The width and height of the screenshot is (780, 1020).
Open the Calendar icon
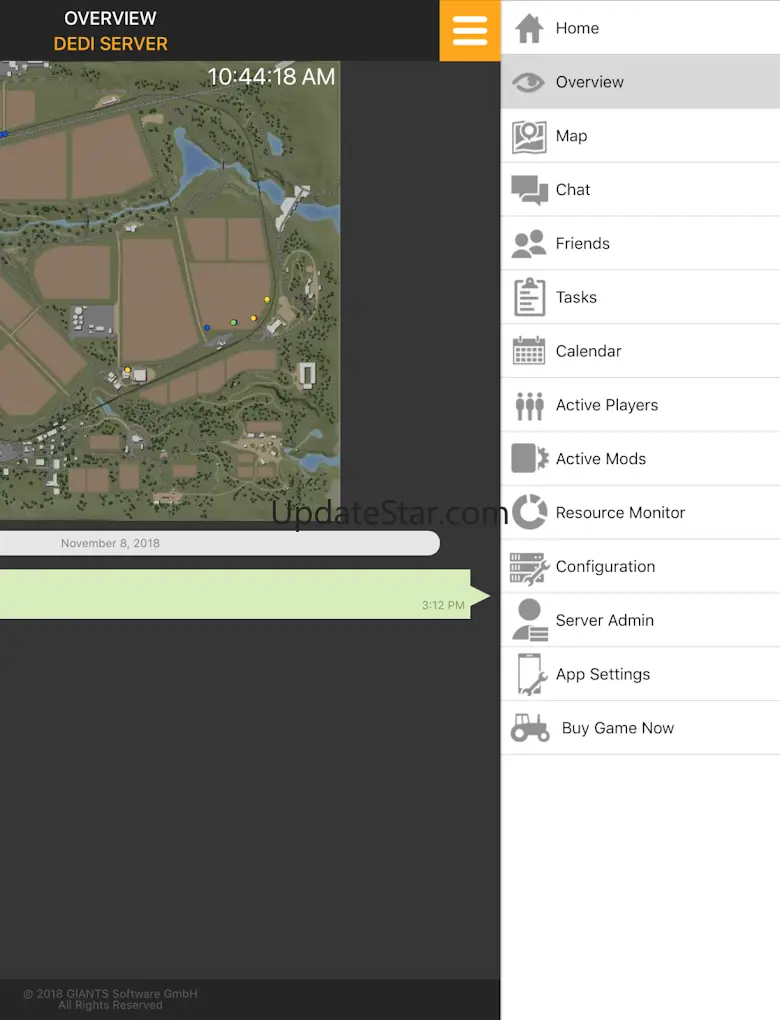point(529,351)
